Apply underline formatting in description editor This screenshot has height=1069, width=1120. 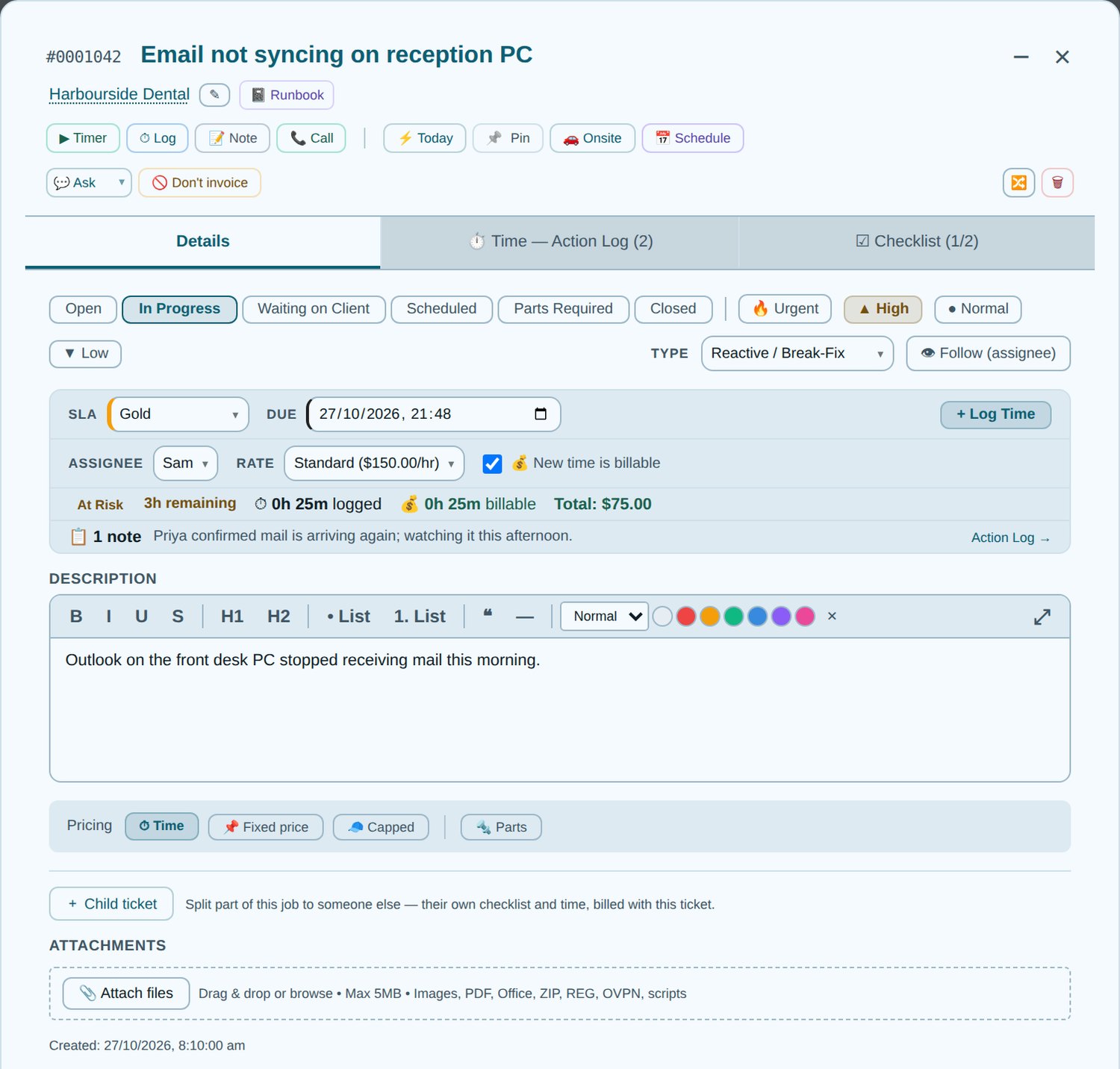[x=141, y=617]
